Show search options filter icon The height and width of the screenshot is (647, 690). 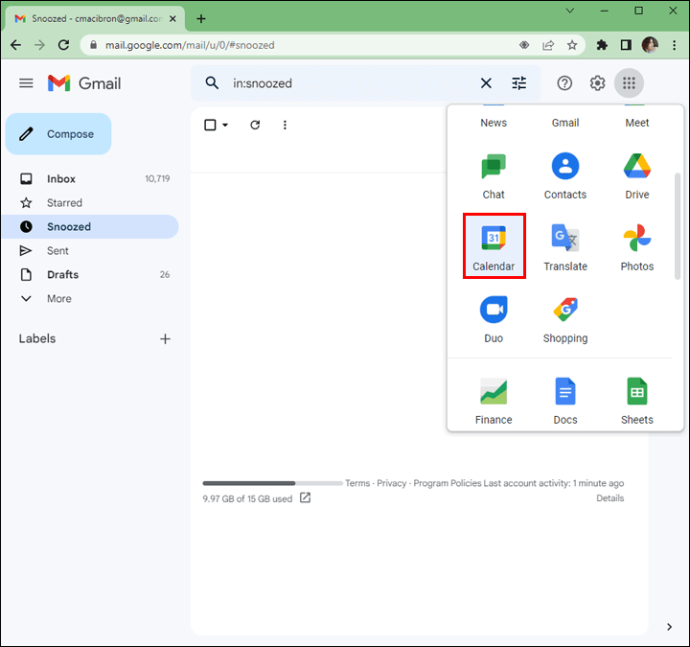tap(519, 83)
